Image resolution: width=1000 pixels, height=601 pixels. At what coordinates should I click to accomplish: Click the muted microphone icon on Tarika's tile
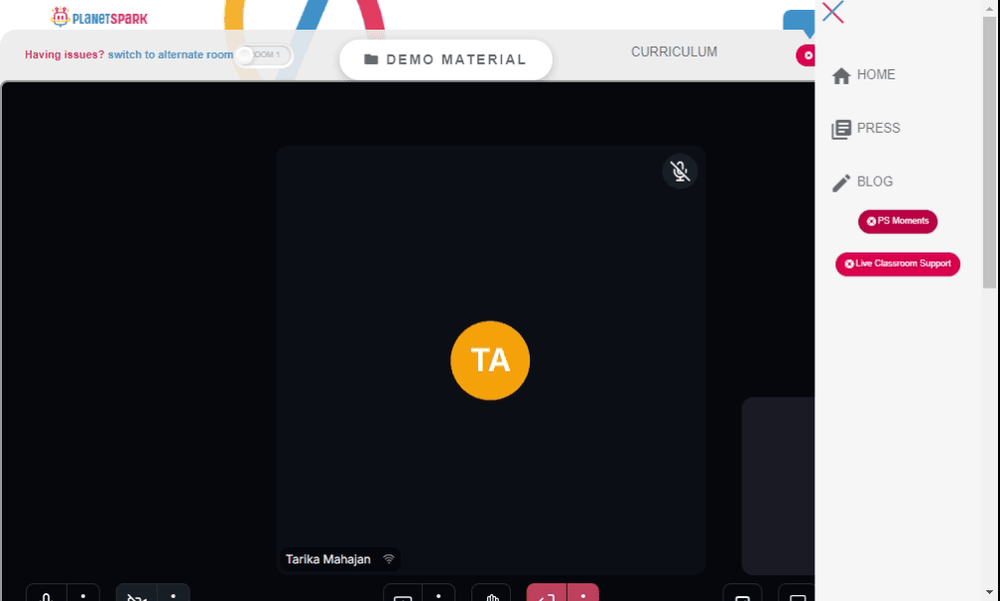(680, 171)
